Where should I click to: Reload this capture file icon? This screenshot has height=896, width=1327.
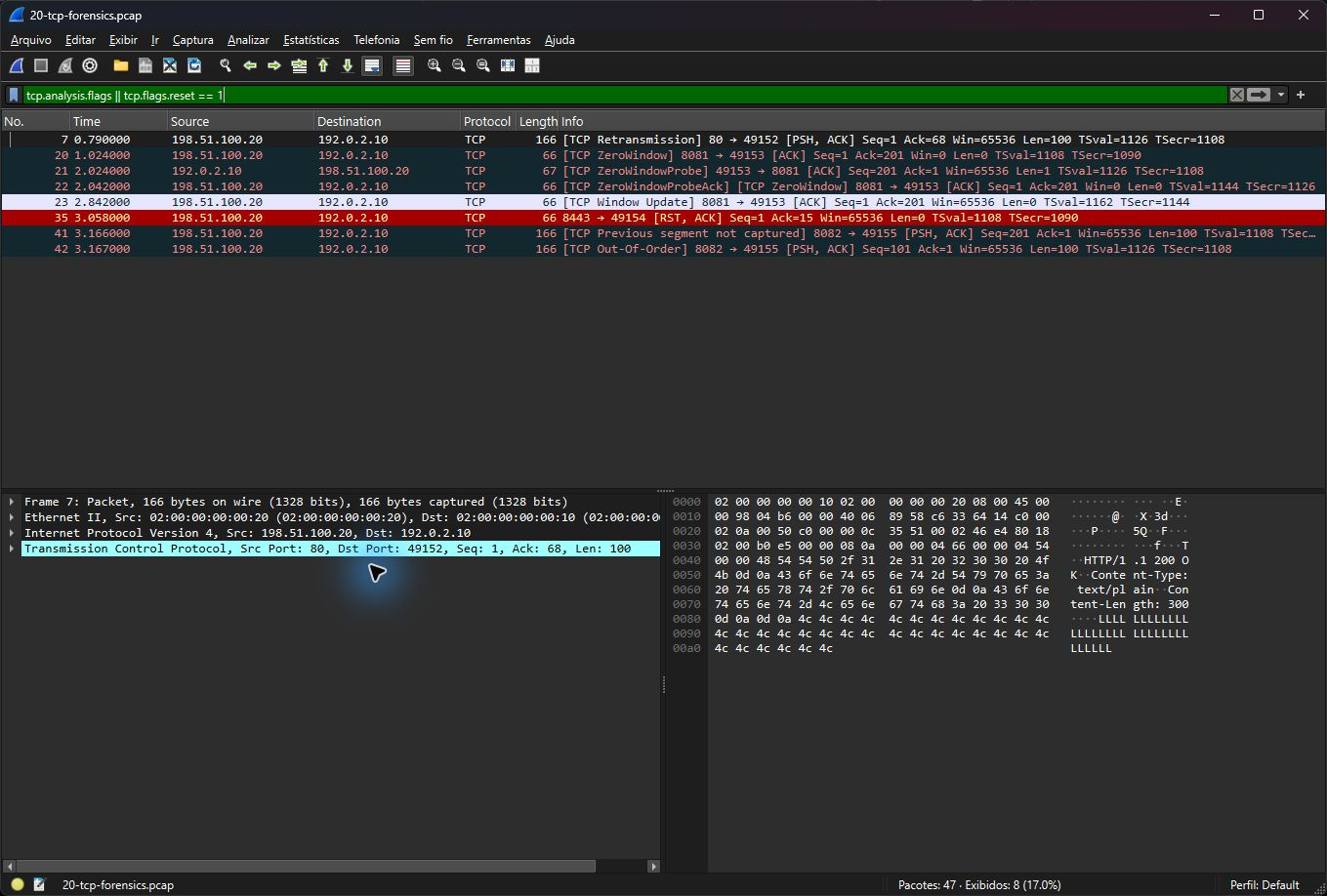(x=194, y=65)
